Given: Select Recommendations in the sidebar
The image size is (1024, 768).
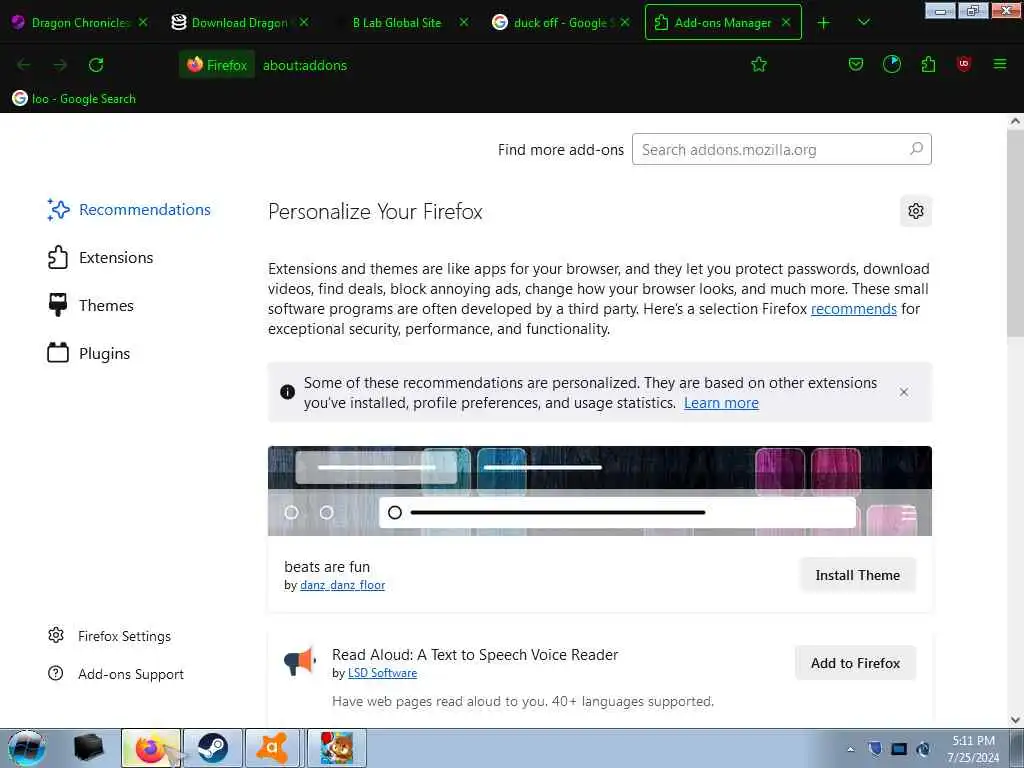Looking at the screenshot, I should click(x=129, y=210).
